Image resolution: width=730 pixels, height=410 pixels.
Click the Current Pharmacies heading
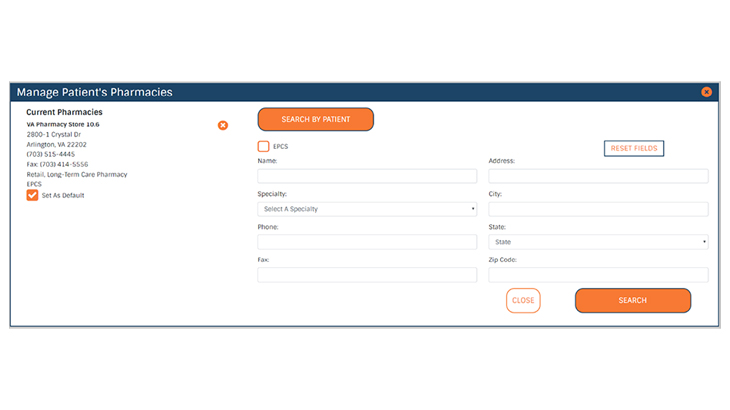point(64,112)
